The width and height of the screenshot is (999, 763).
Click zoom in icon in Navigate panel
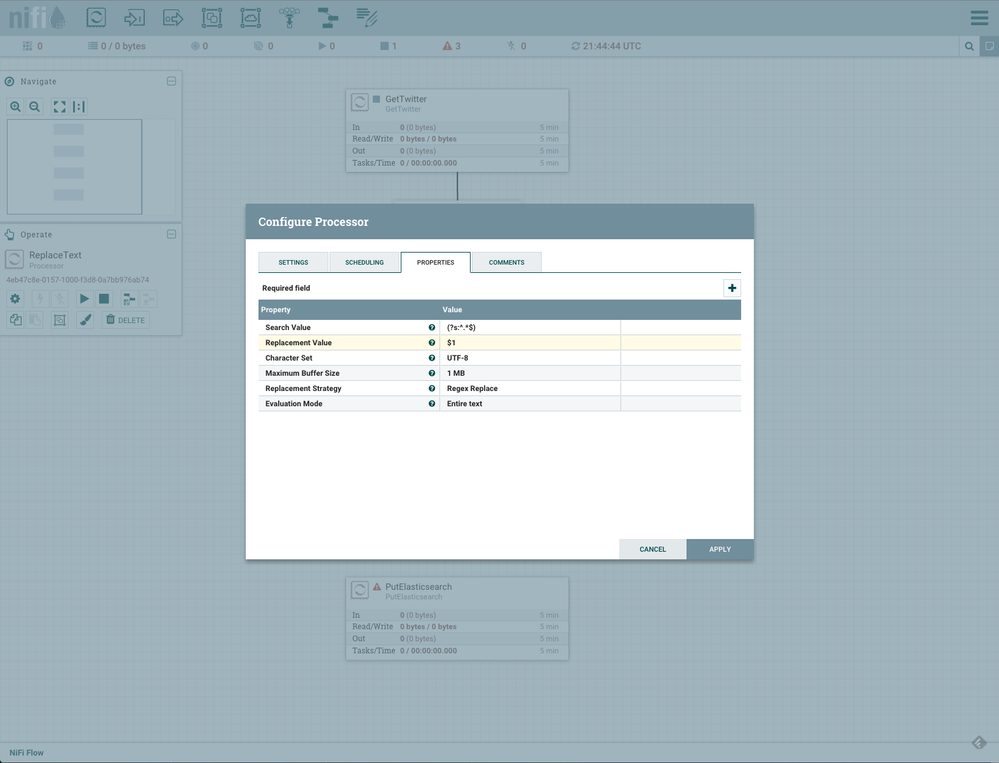[16, 107]
